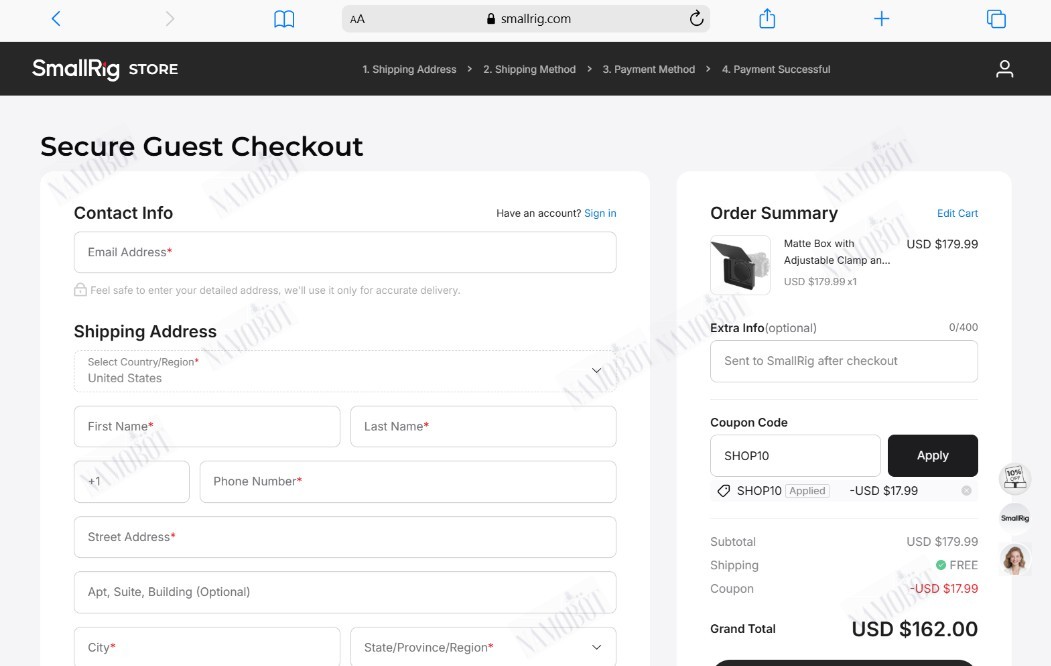1051x666 pixels.
Task: Focus the City field
Action: (x=207, y=647)
